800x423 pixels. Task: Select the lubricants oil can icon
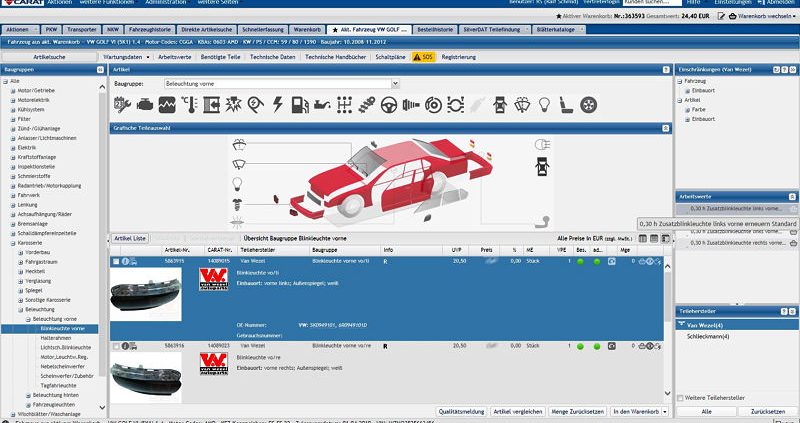322,105
